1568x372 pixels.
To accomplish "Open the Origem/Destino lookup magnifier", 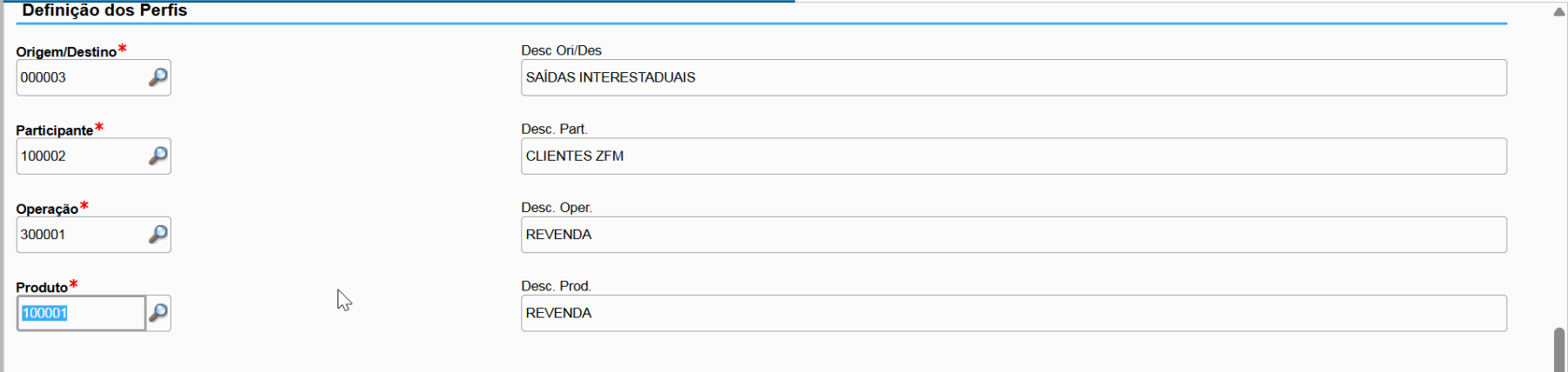I will 158,77.
